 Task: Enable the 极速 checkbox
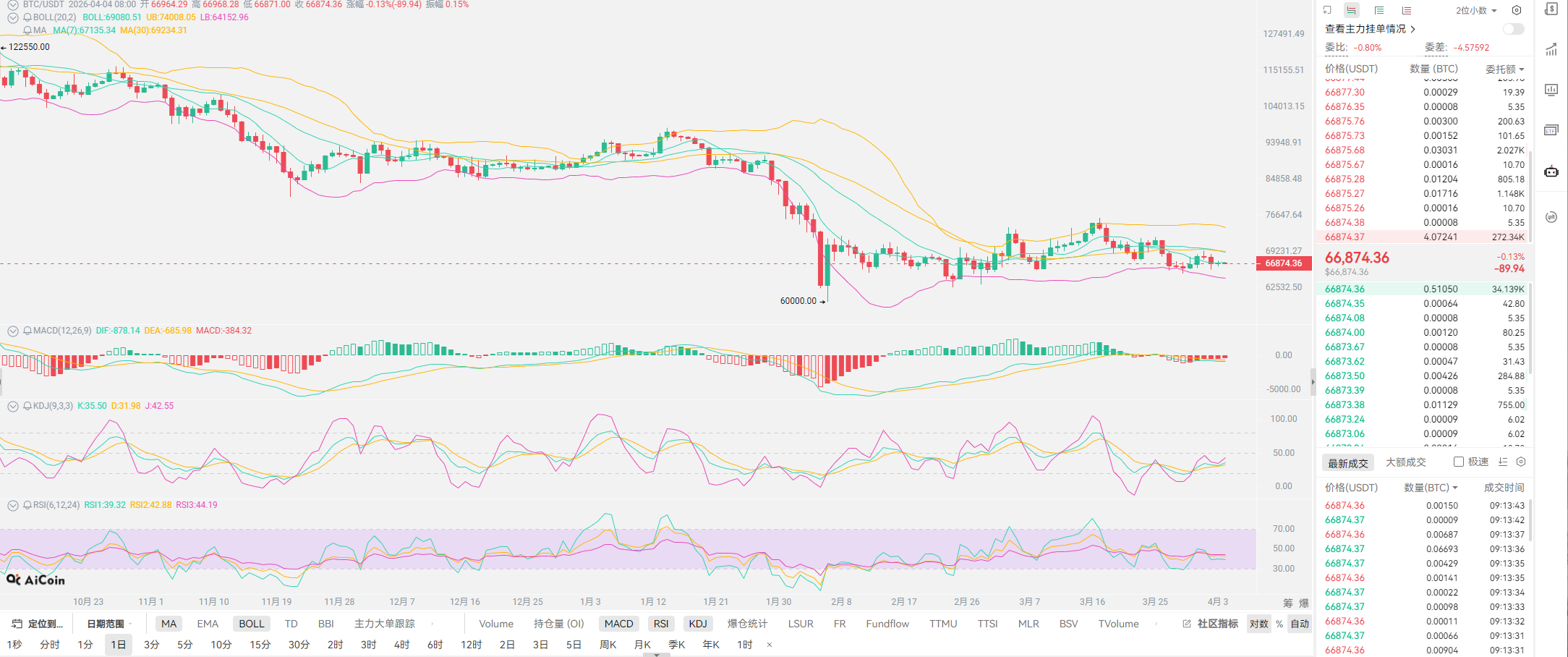[x=1459, y=462]
